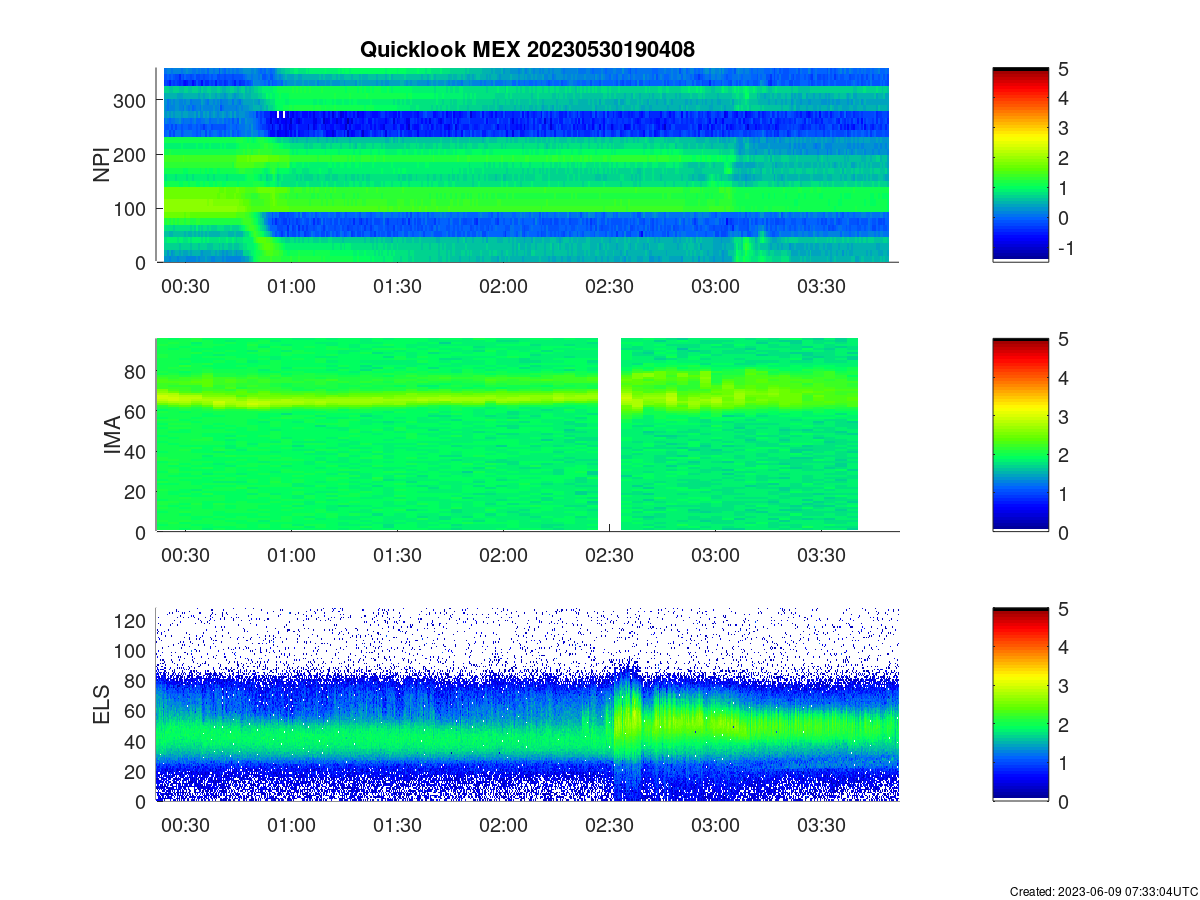1200x900 pixels.
Task: Click the IMA panel colorbar
Action: [1020, 435]
